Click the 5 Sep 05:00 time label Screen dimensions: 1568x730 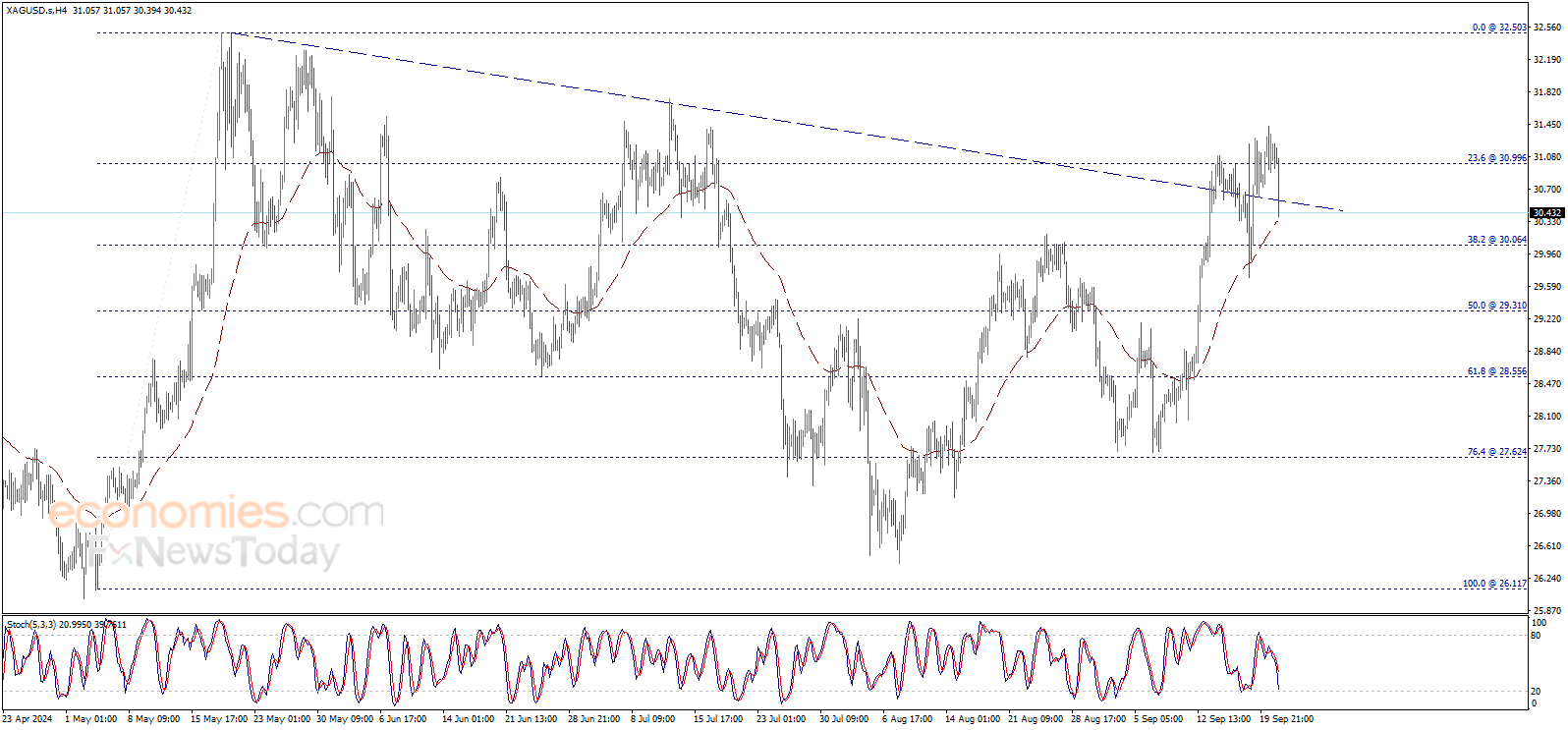coord(1158,719)
